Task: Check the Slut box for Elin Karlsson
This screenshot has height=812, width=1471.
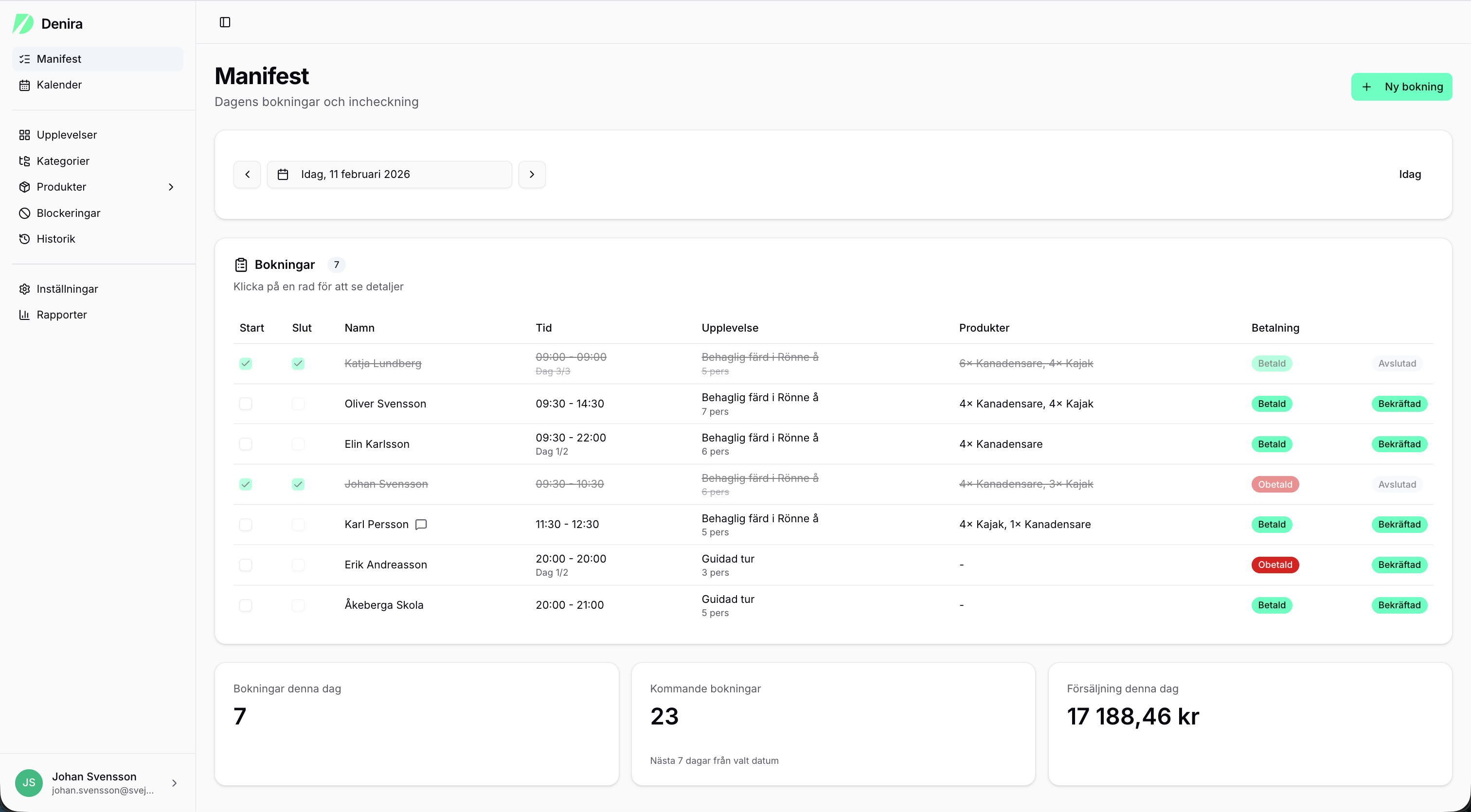Action: pos(298,444)
